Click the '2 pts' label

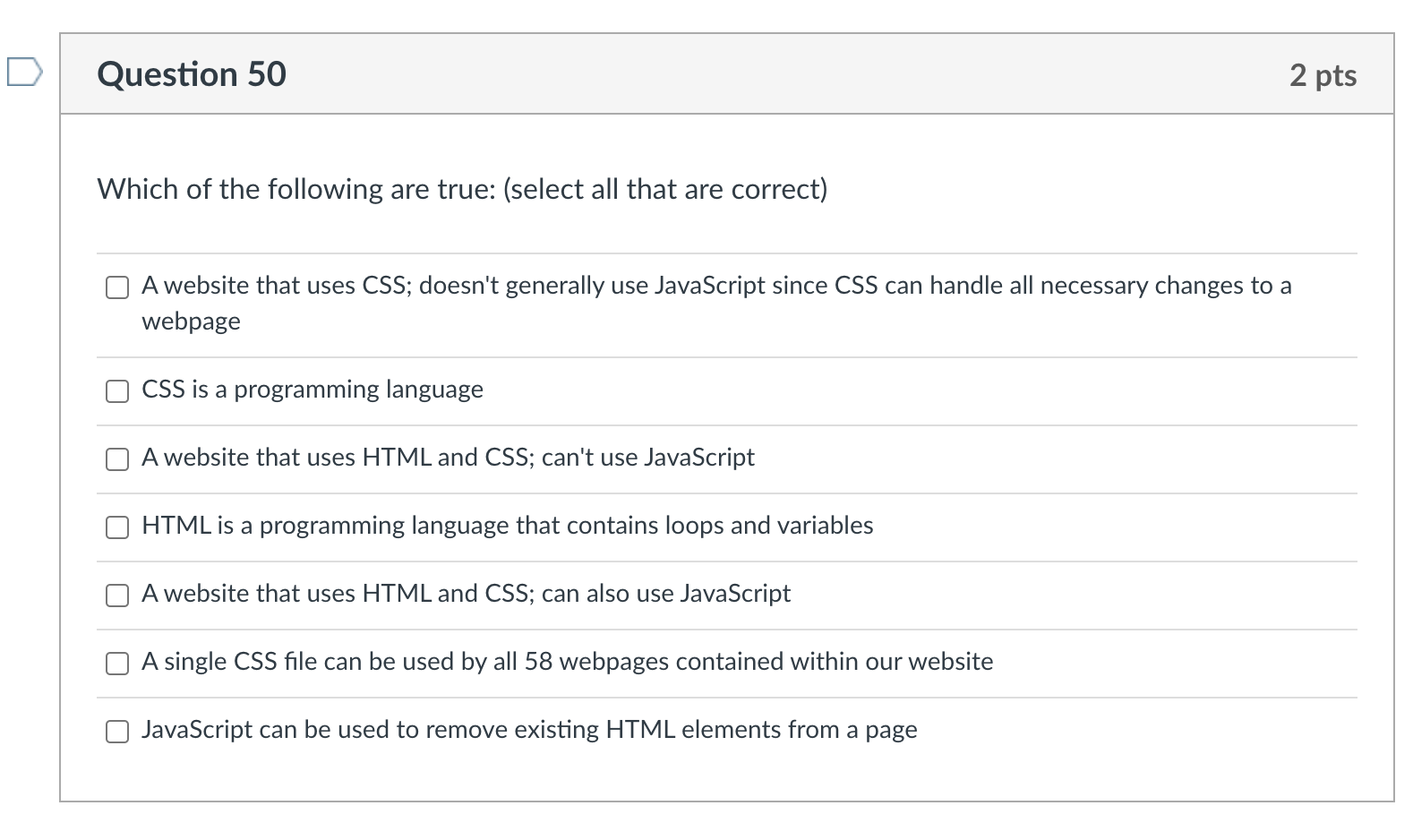tap(1323, 75)
